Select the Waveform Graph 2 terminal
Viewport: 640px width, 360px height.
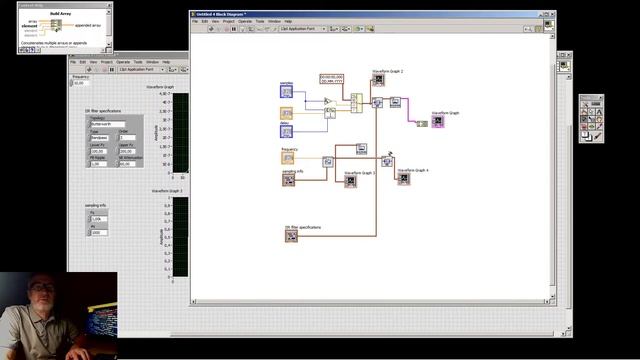tap(378, 80)
